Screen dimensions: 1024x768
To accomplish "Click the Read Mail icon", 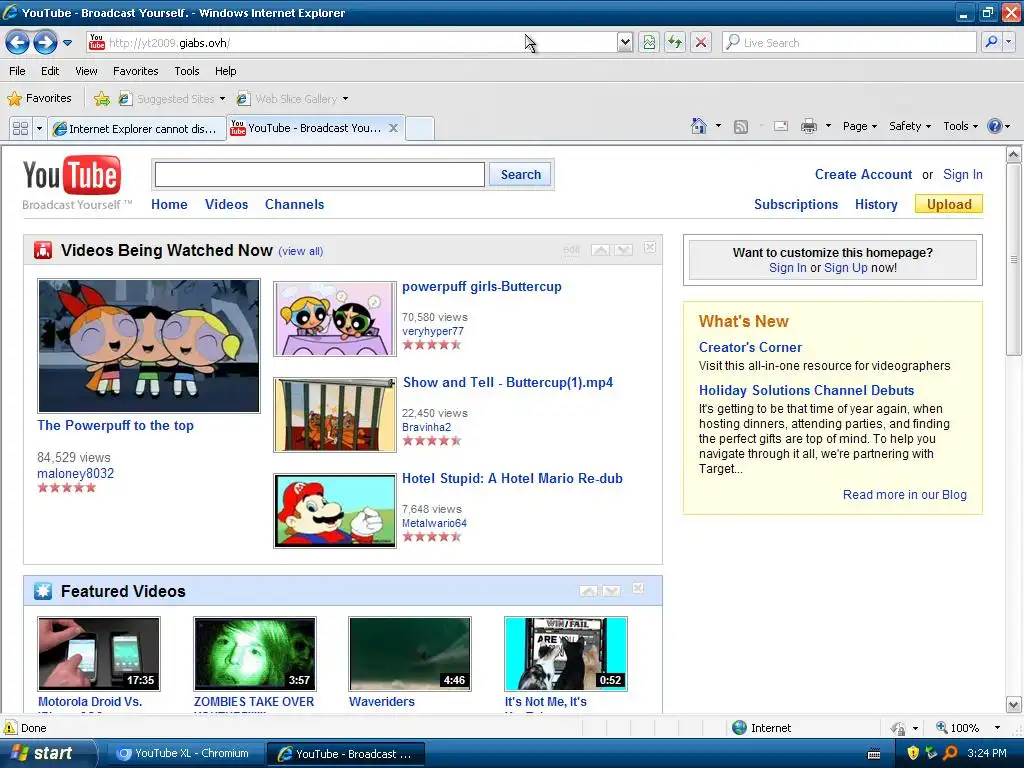I will [x=781, y=126].
